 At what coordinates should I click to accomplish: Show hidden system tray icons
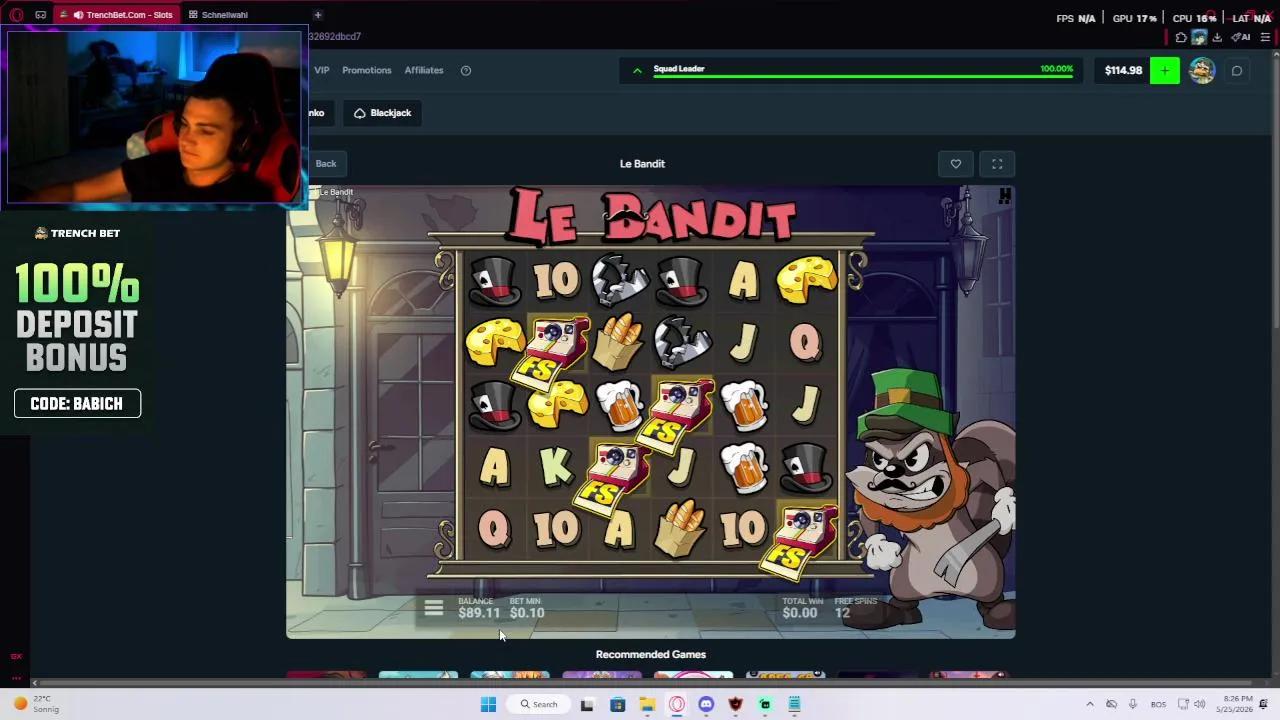pyautogui.click(x=1090, y=704)
